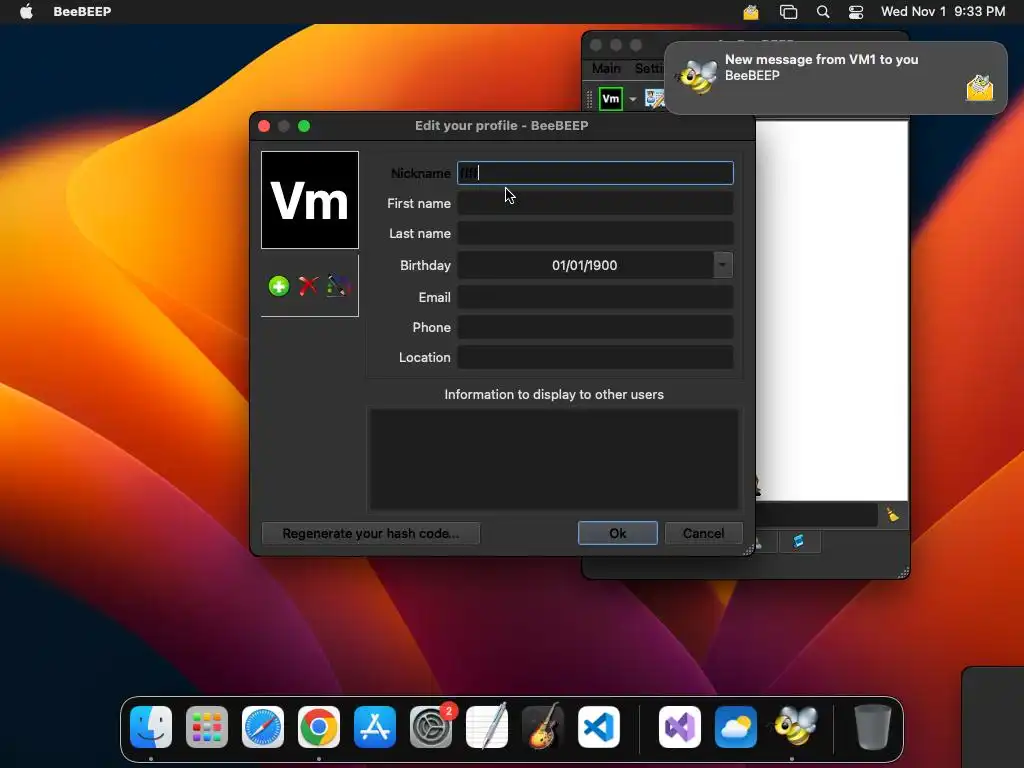Open Control Center in menu bar
Image resolution: width=1024 pixels, height=768 pixels.
point(856,12)
